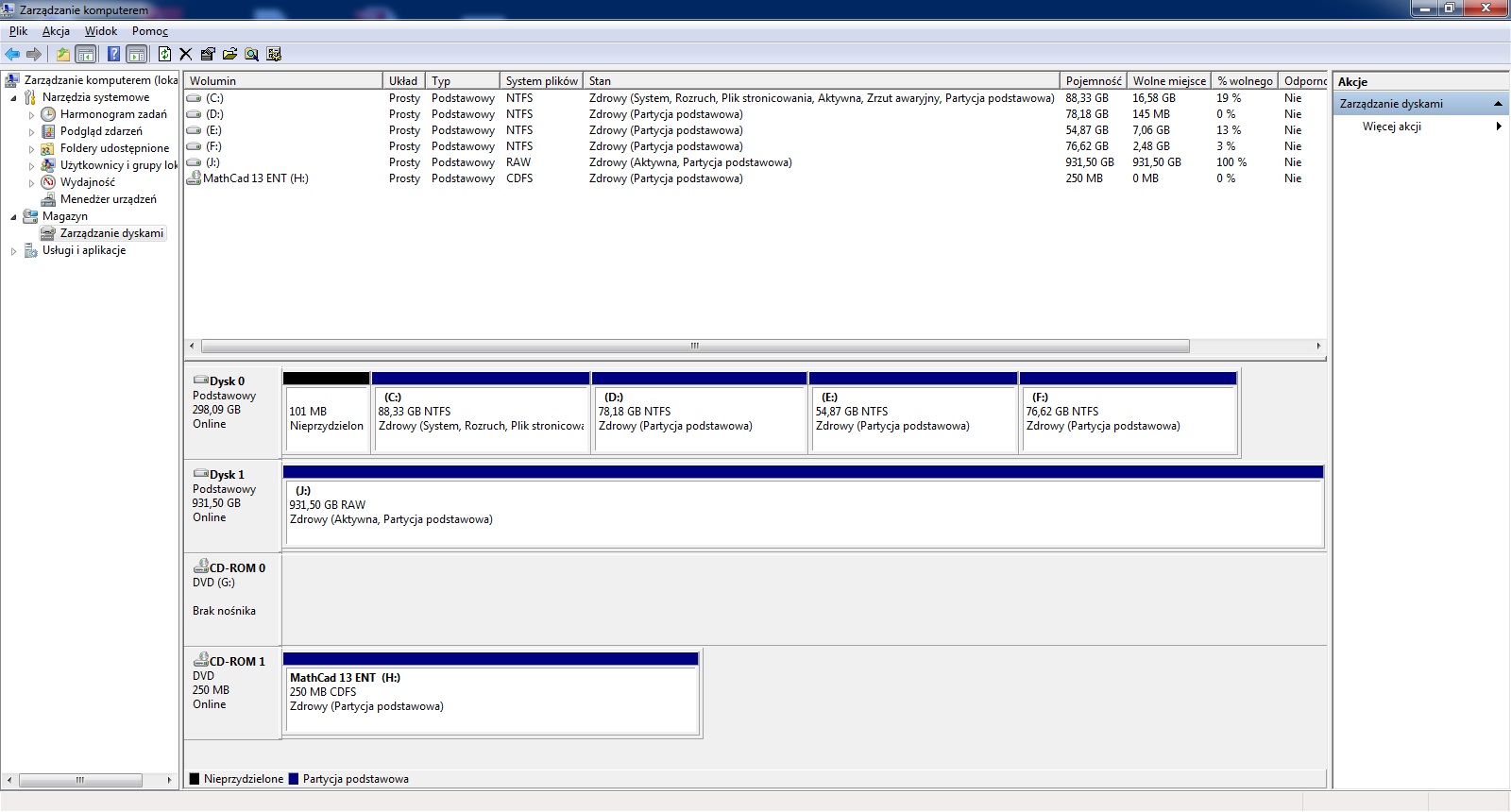Open the Plik menu
The height and width of the screenshot is (812, 1511).
(19, 31)
